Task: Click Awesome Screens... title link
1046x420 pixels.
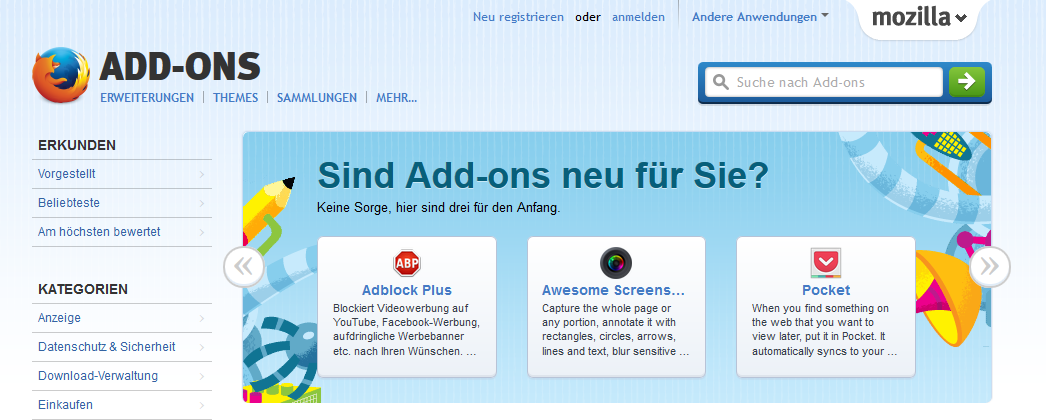Action: coord(613,290)
